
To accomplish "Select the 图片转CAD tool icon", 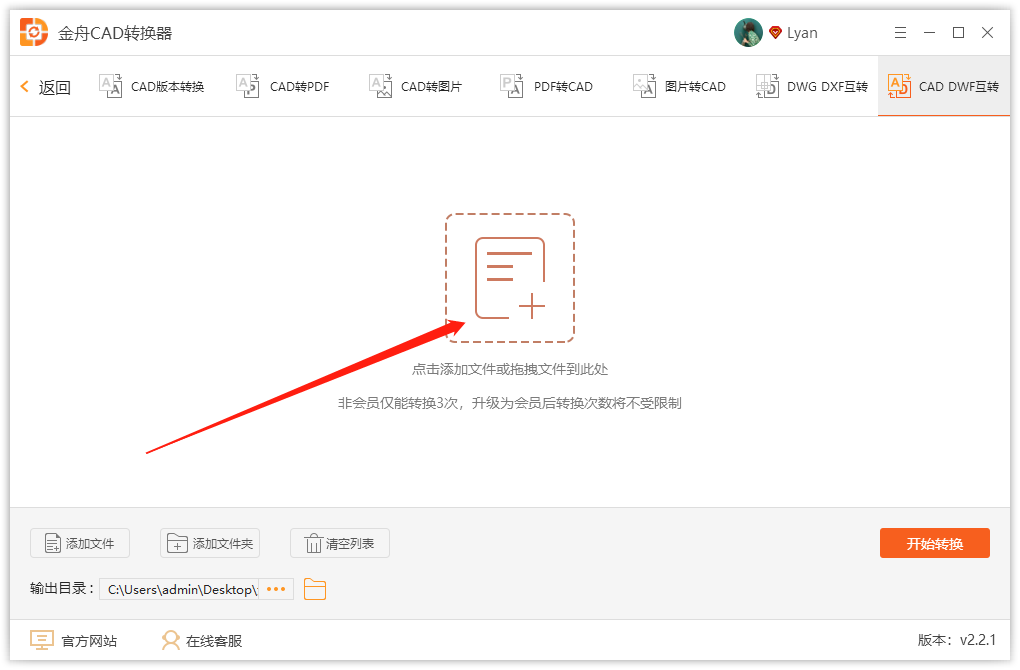I will coord(644,85).
